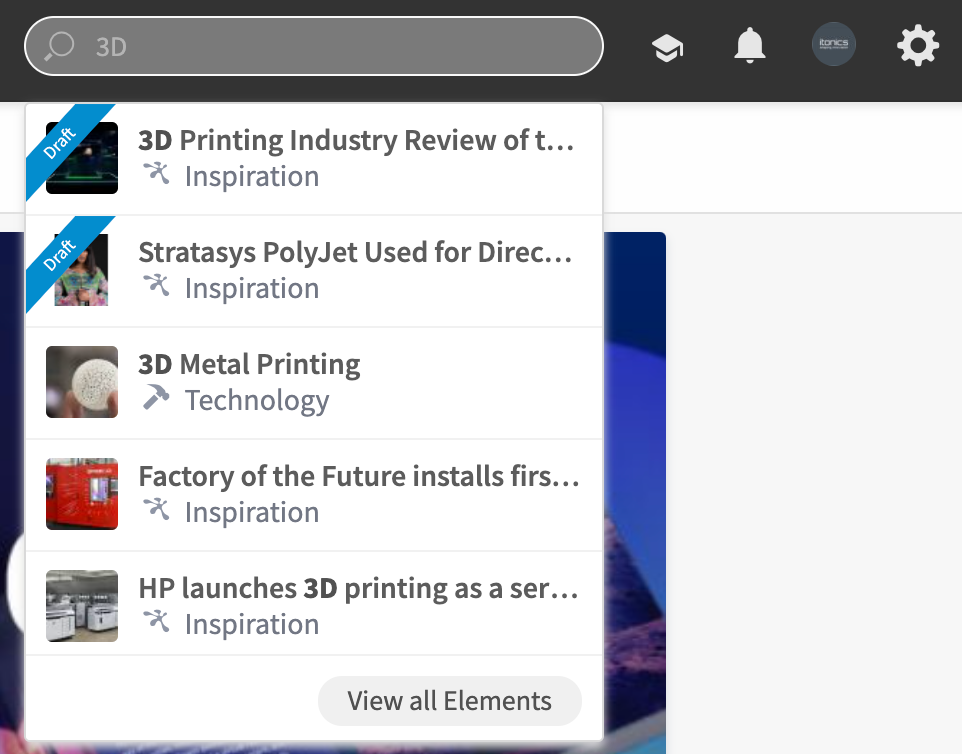Open the notifications bell
The width and height of the screenshot is (962, 754).
(x=750, y=46)
